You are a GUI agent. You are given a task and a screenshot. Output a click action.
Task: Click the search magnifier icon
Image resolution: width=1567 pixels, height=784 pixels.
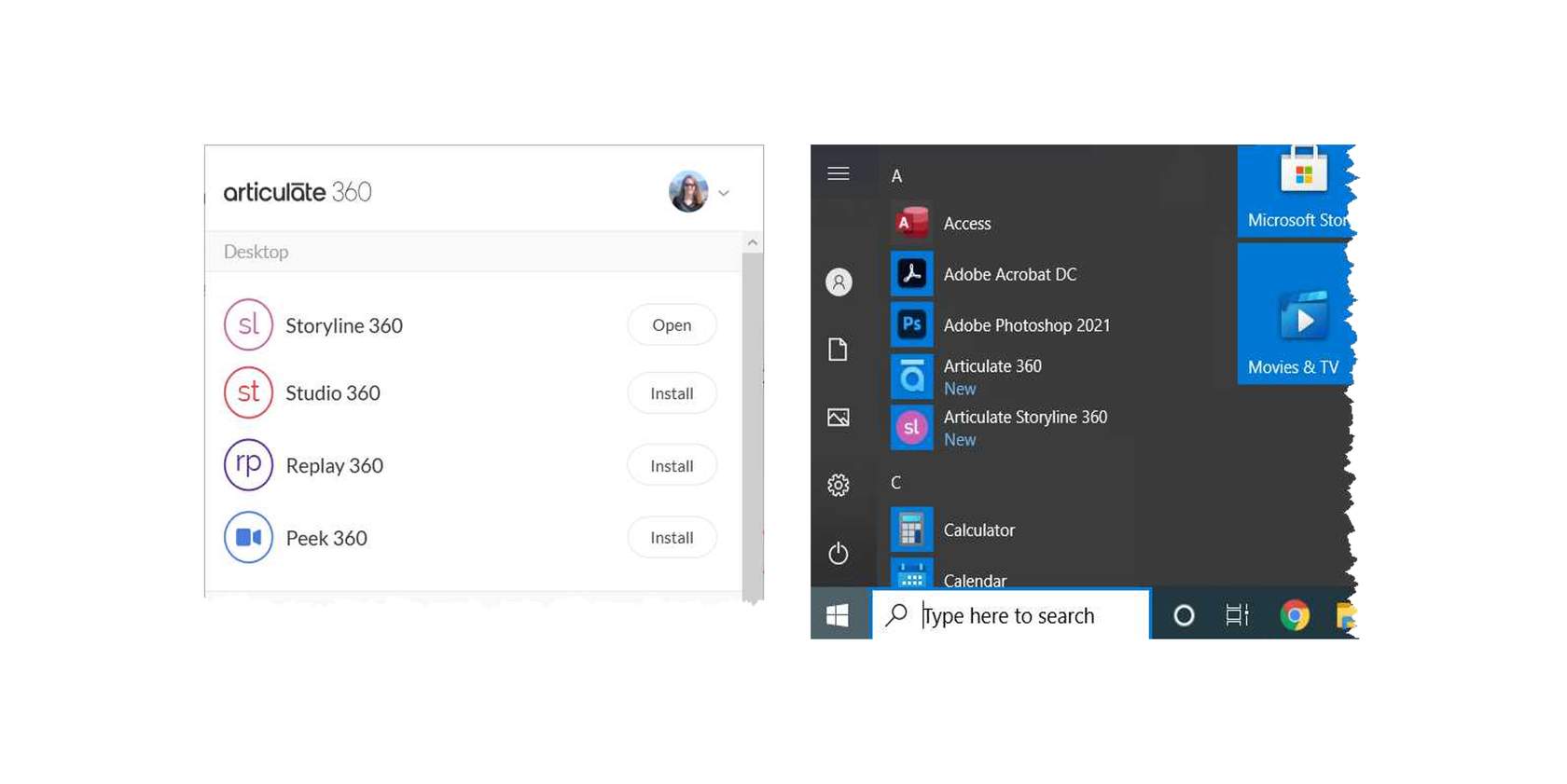click(x=896, y=614)
